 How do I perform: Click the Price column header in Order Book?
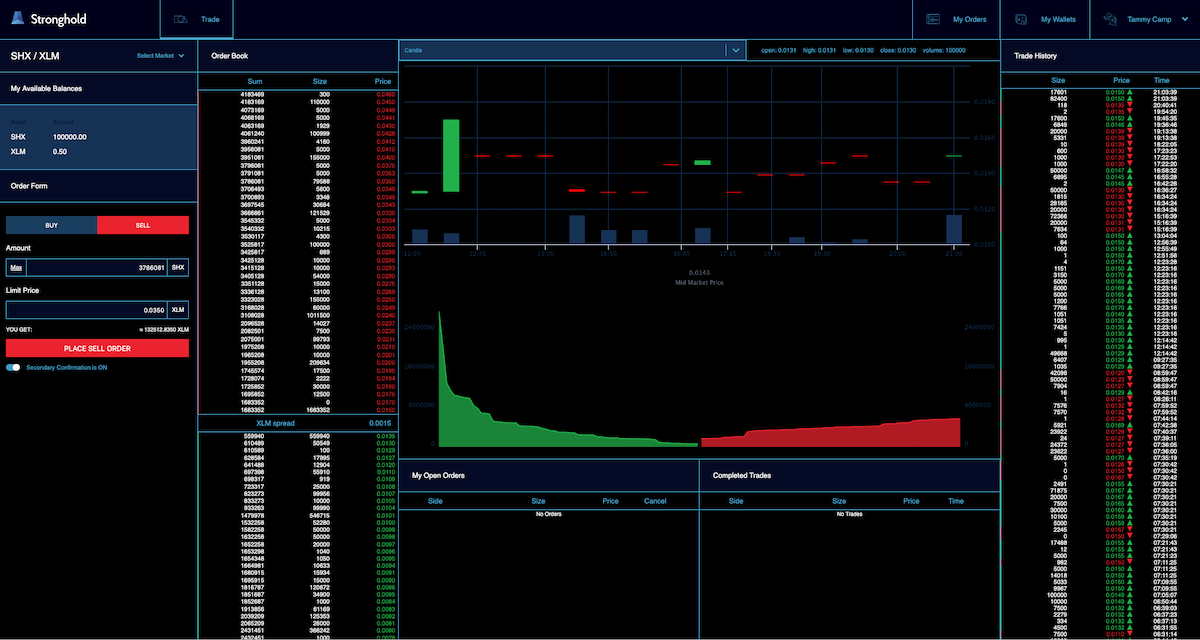[383, 81]
